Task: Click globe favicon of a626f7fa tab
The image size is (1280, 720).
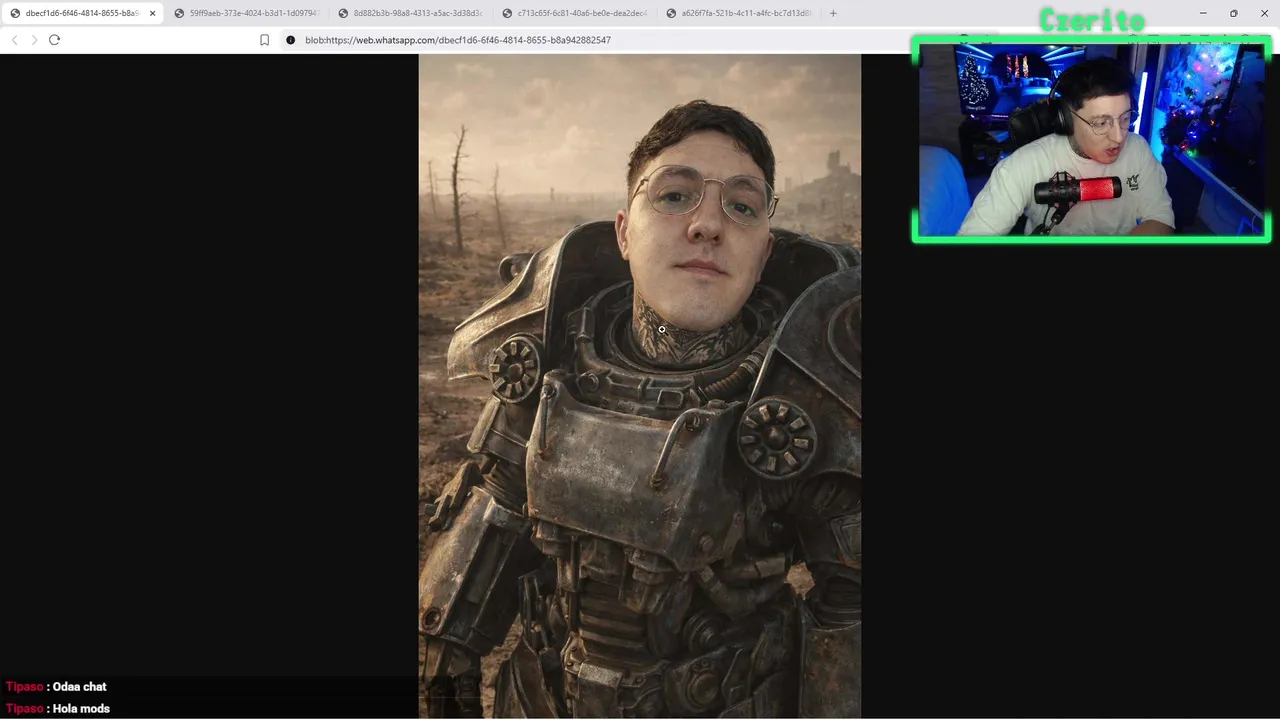Action: 671,13
